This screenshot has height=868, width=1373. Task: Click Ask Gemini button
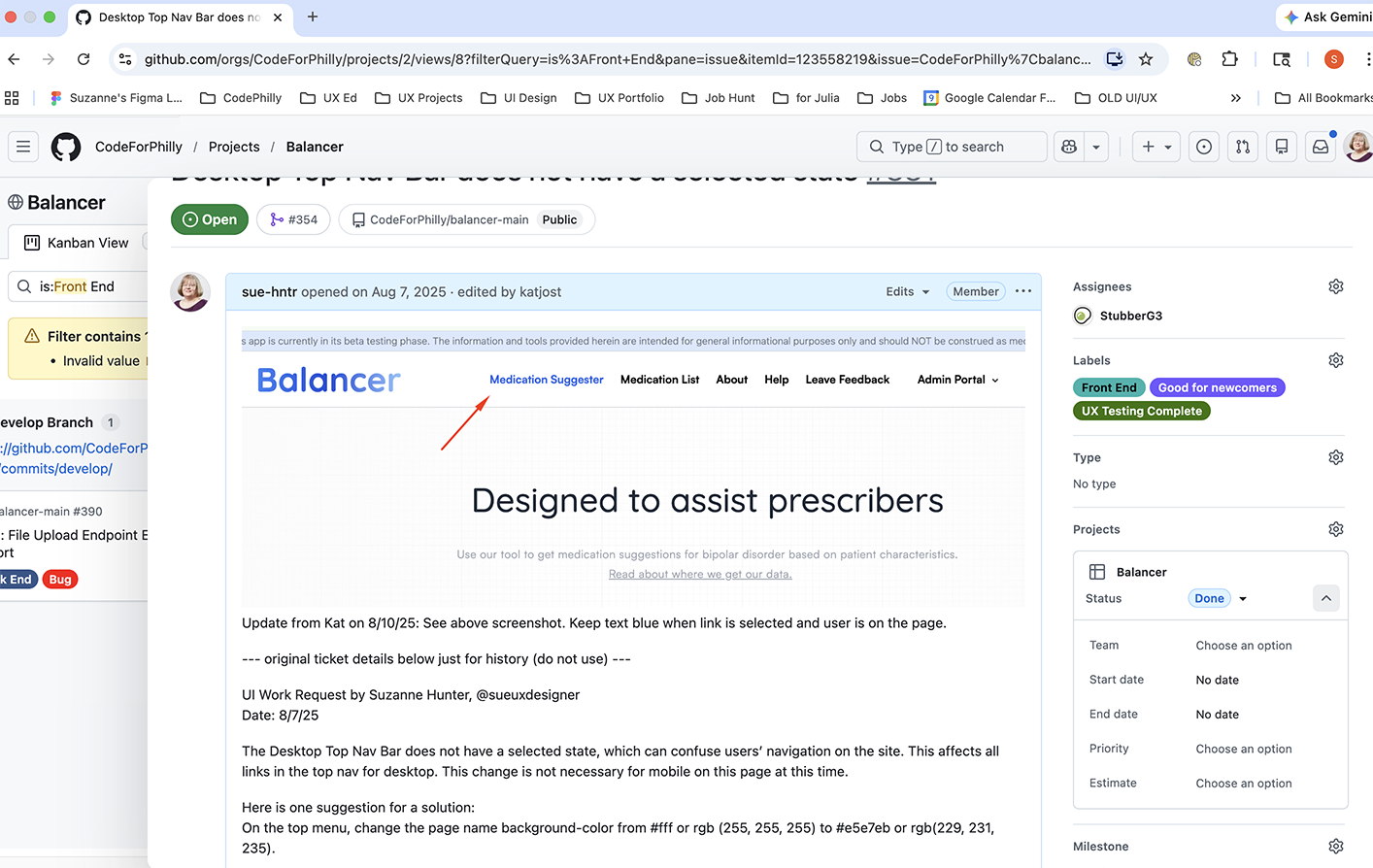click(x=1326, y=17)
